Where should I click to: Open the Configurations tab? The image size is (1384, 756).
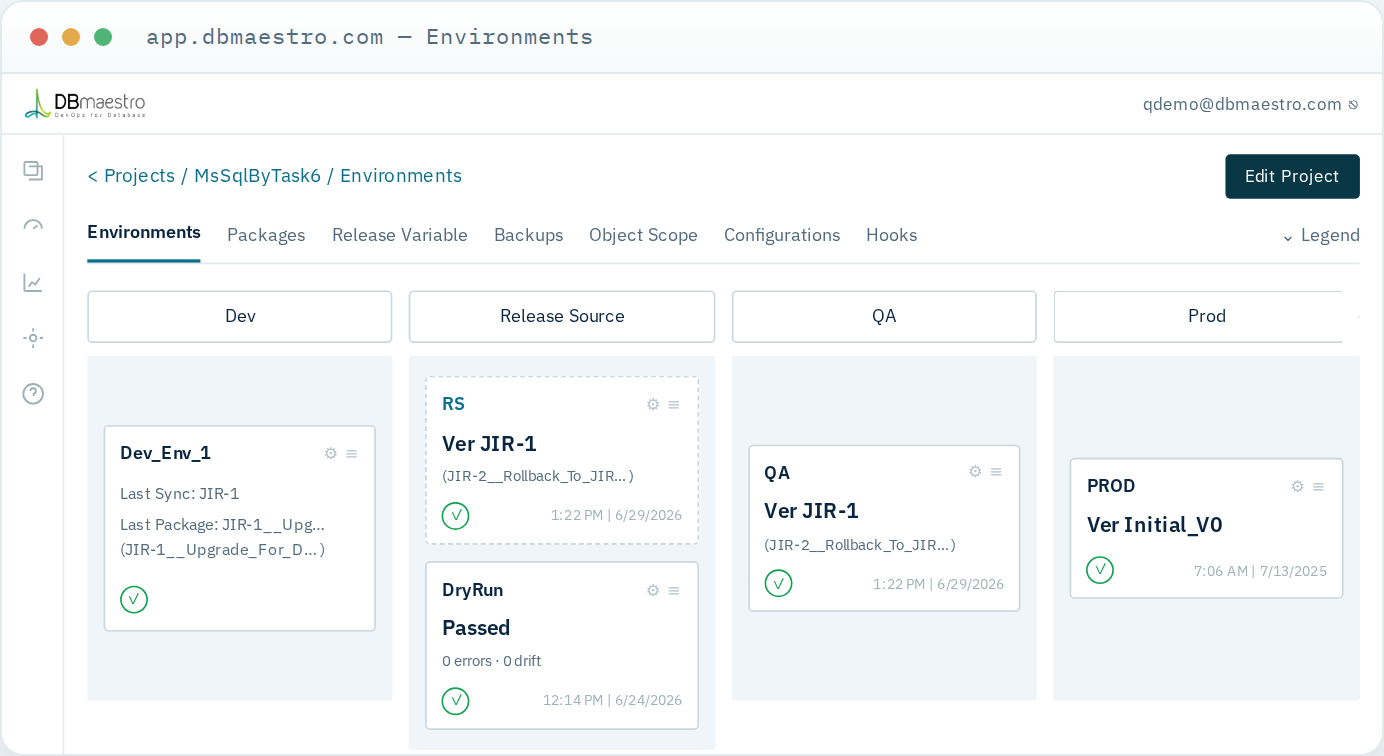[782, 235]
